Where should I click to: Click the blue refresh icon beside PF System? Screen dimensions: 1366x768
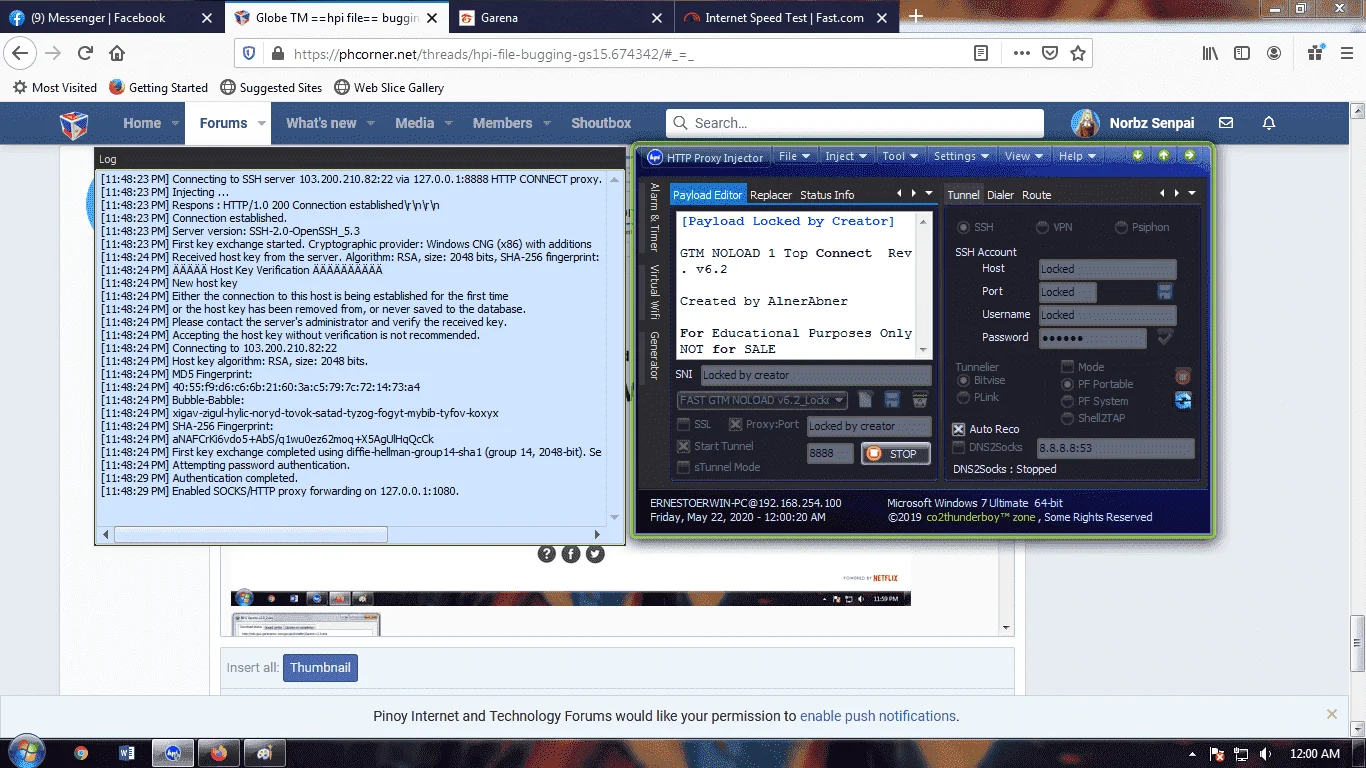1183,401
